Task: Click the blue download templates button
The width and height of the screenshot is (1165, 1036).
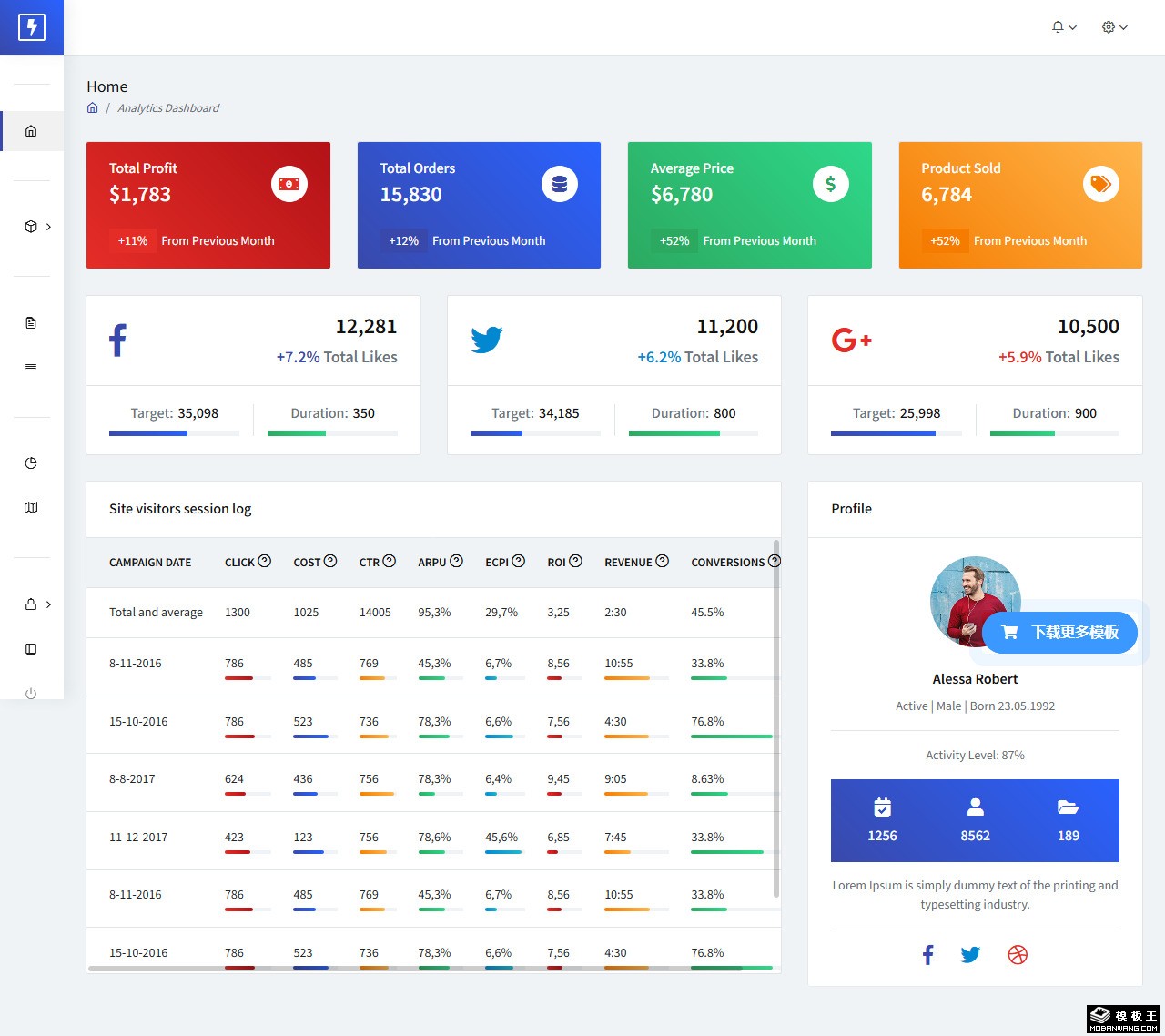Action: coord(1060,633)
